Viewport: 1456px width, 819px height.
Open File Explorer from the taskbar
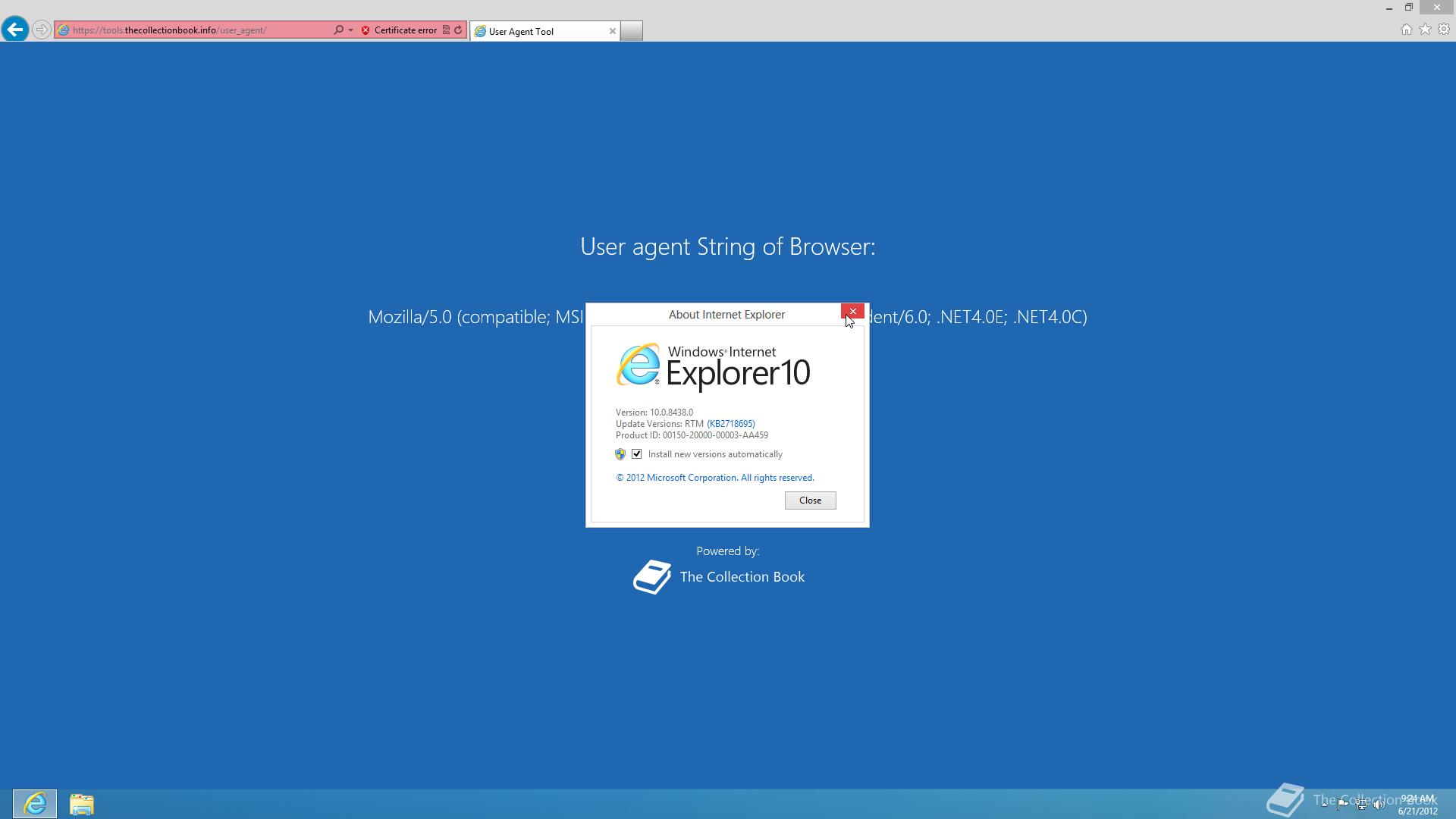point(81,804)
